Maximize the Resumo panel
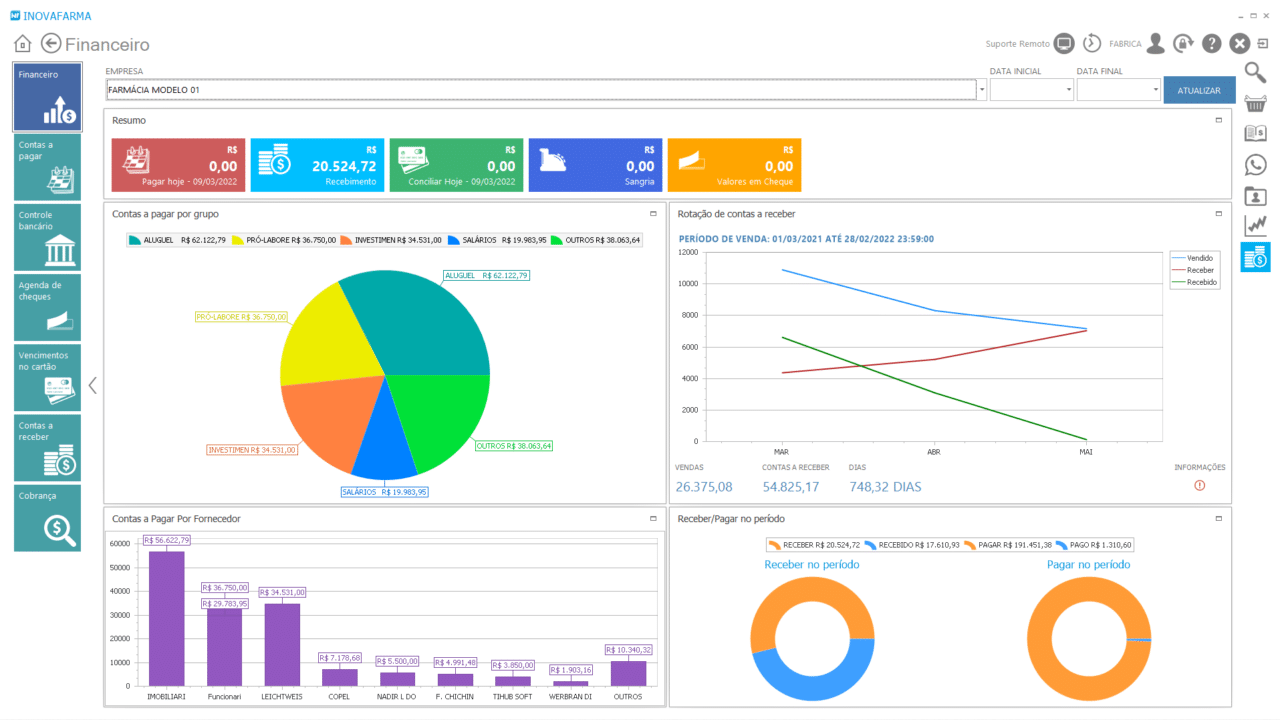 pos(1218,120)
